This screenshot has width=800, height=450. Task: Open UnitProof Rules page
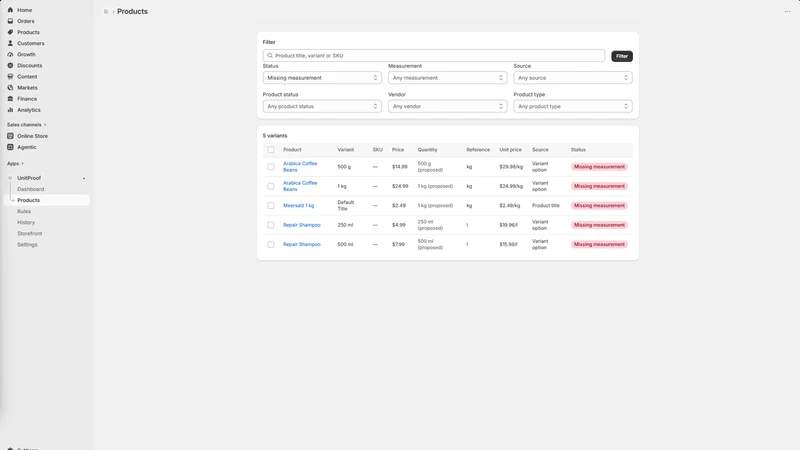tap(24, 211)
